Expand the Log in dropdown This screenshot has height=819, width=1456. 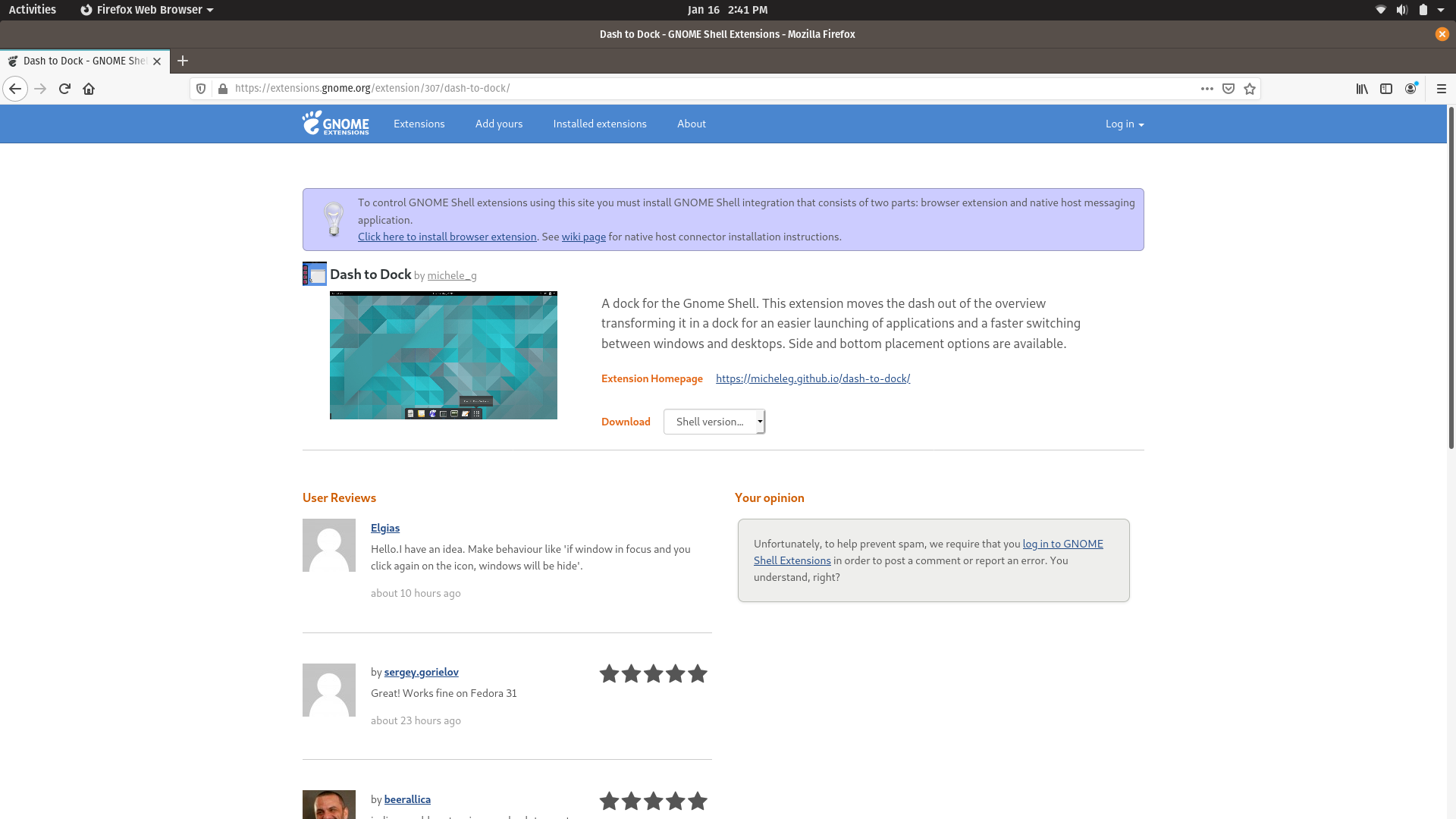click(1125, 124)
